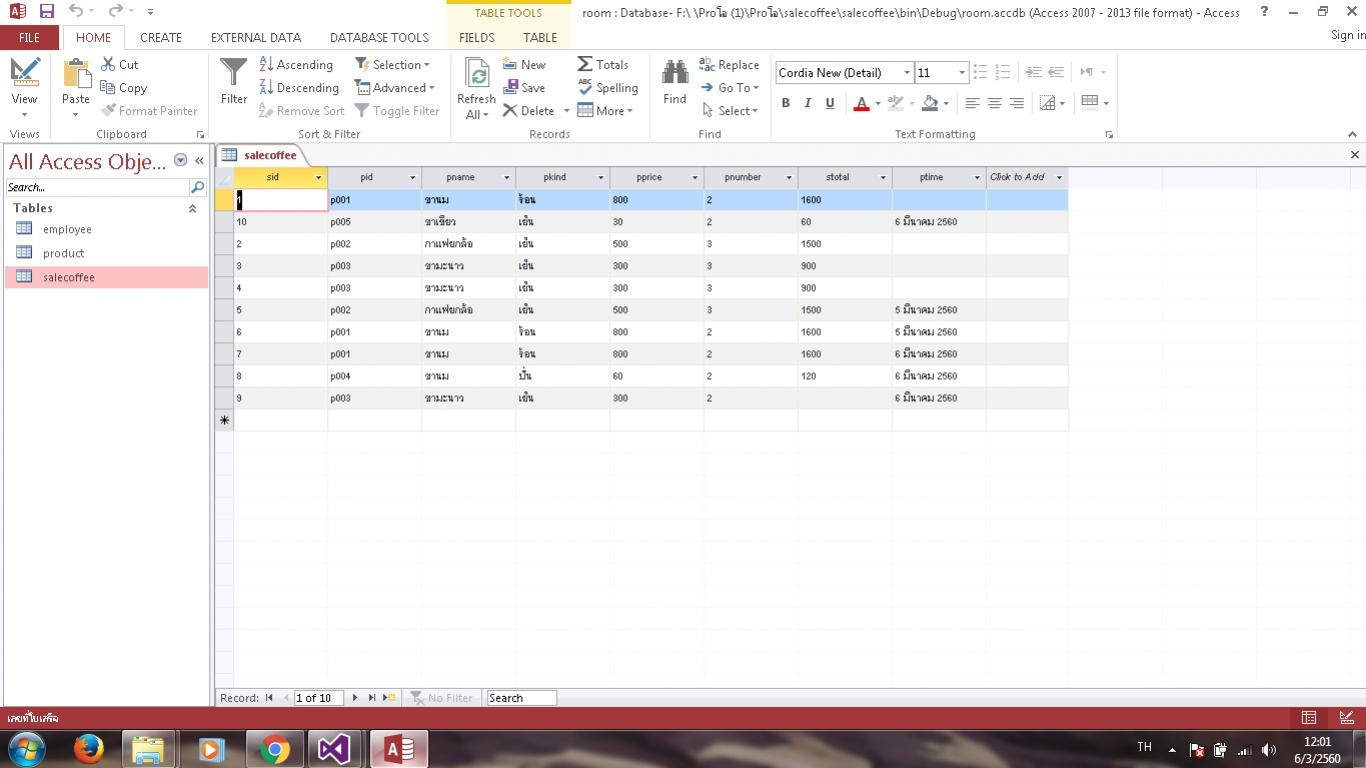Click the Filter funnel icon
This screenshot has height=768, width=1366.
point(233,73)
